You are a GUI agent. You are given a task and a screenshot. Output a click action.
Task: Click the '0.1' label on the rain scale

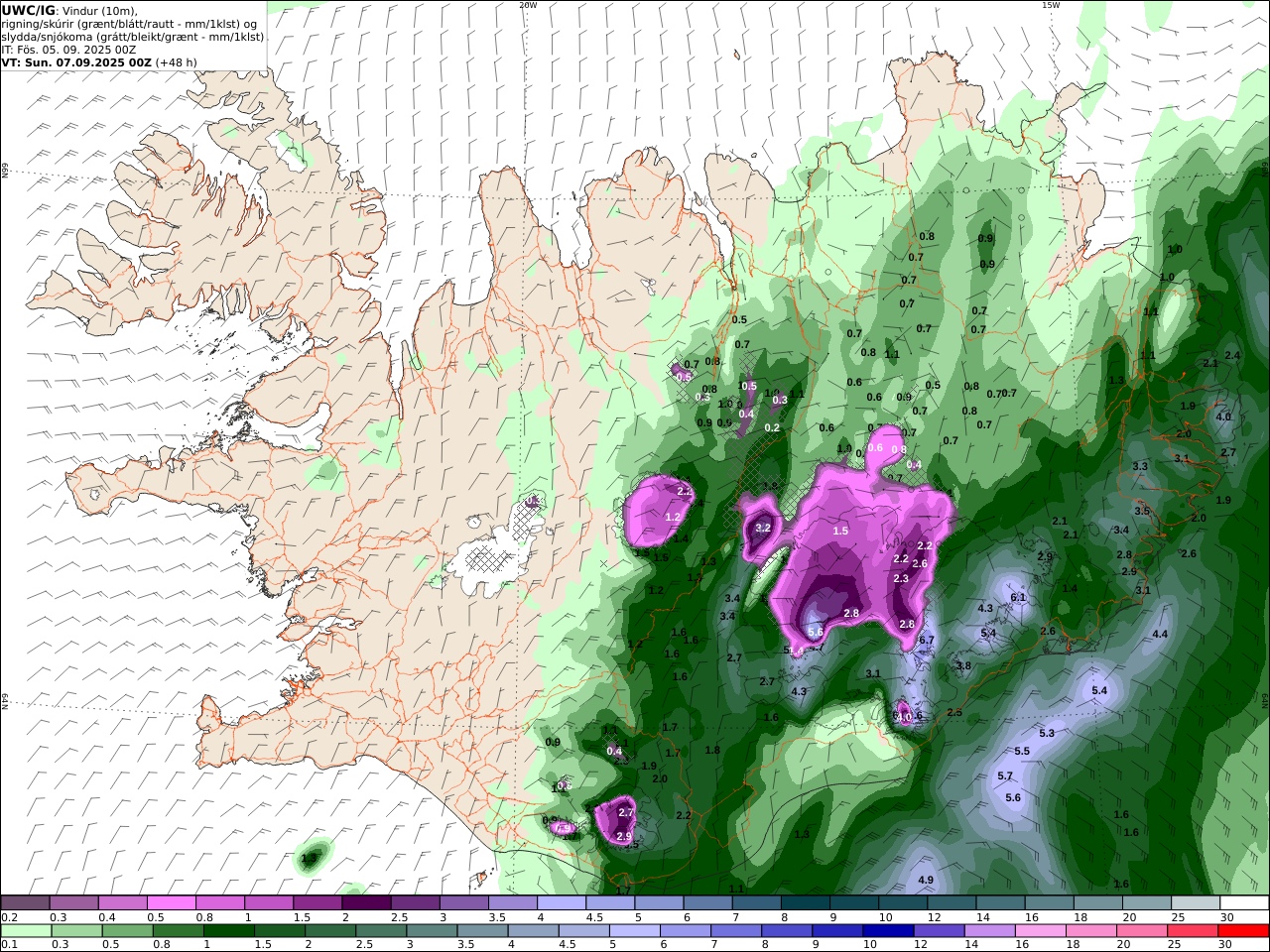pyautogui.click(x=9, y=945)
